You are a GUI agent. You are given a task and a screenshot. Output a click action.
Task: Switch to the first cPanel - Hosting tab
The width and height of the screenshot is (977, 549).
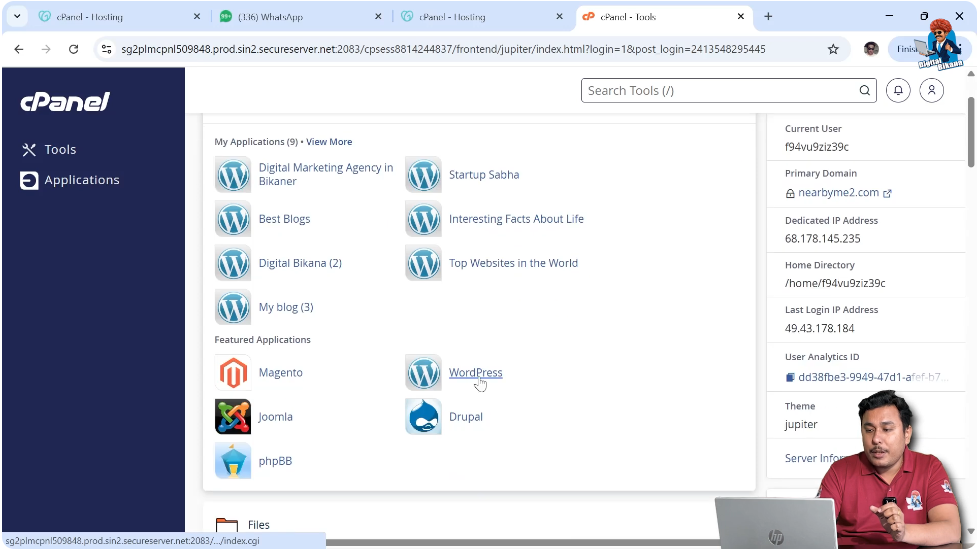pyautogui.click(x=118, y=17)
